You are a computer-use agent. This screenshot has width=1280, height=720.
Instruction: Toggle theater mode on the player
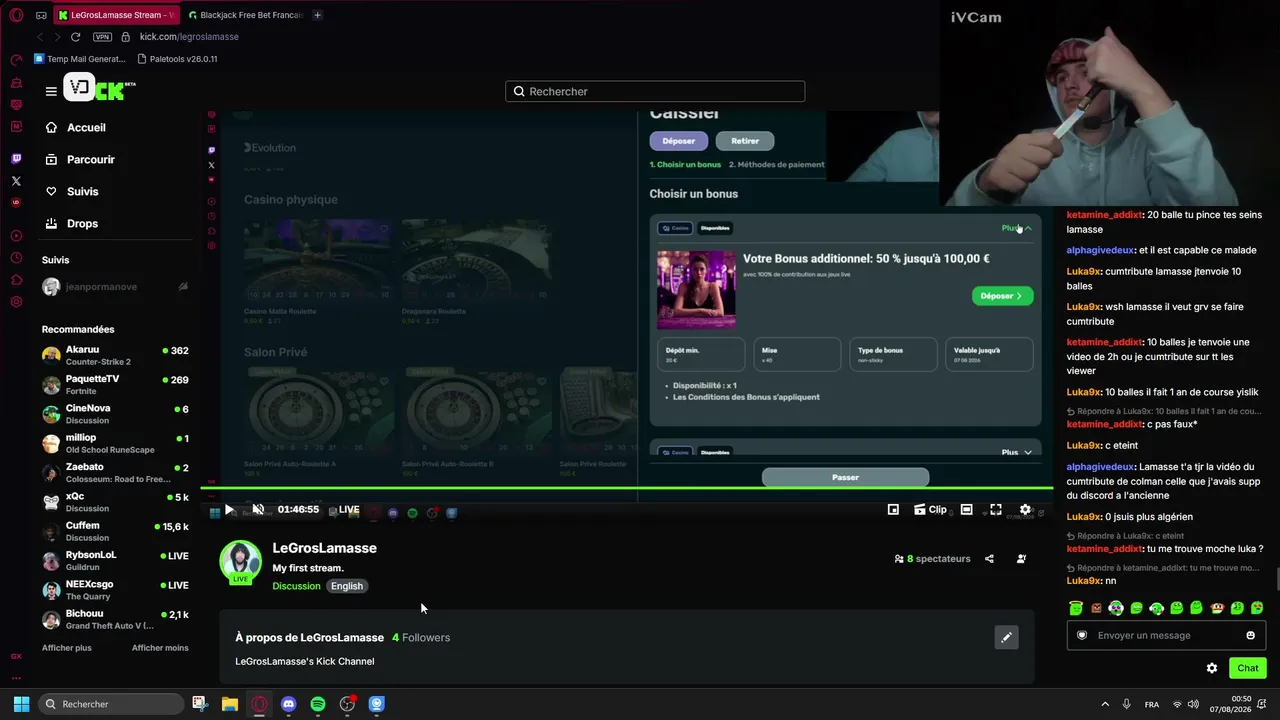[x=966, y=510]
